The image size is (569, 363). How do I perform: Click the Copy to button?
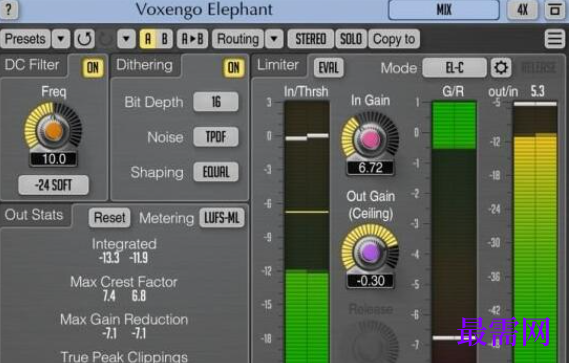point(394,39)
